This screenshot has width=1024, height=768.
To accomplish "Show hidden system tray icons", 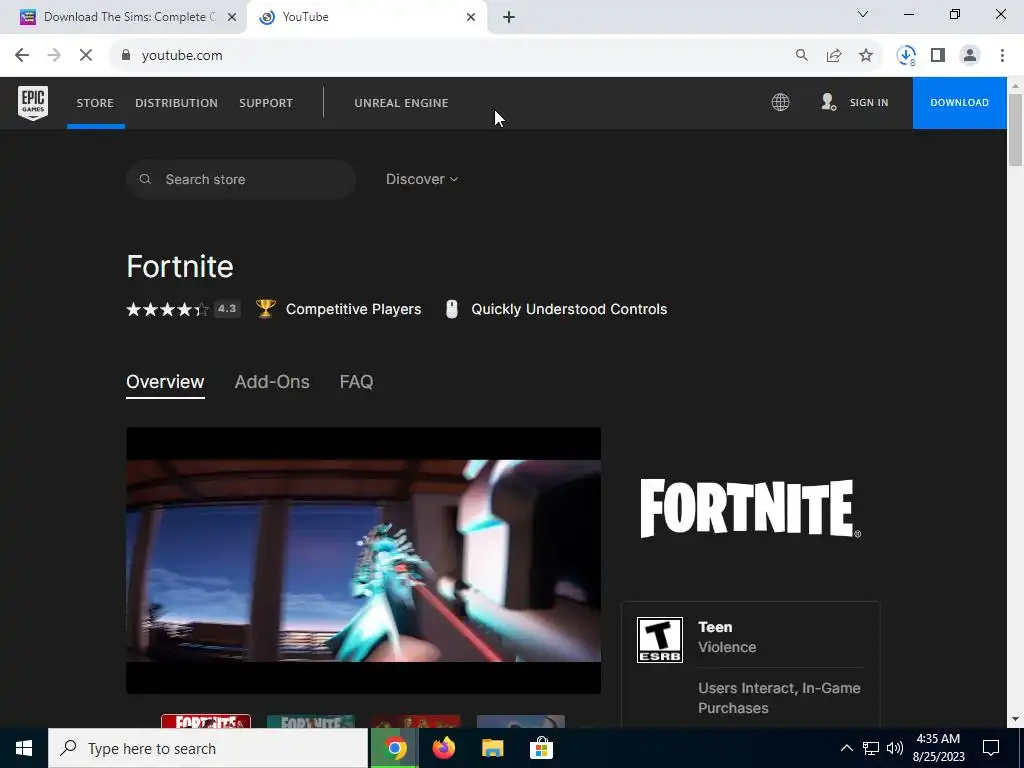I will pos(846,748).
